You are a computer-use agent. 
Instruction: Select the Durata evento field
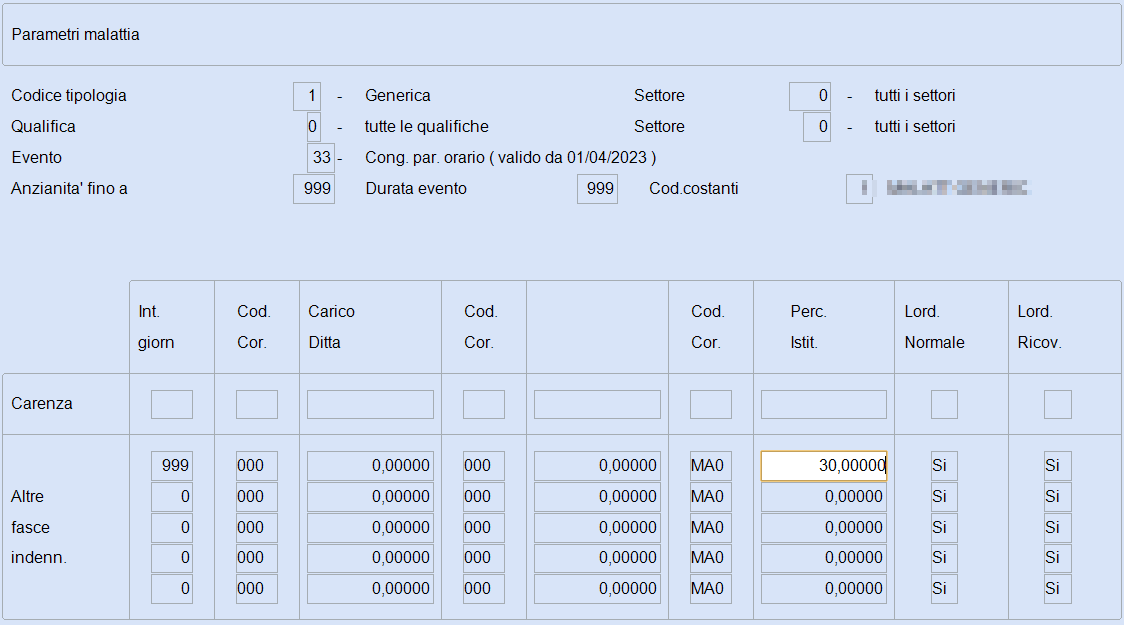pyautogui.click(x=597, y=189)
